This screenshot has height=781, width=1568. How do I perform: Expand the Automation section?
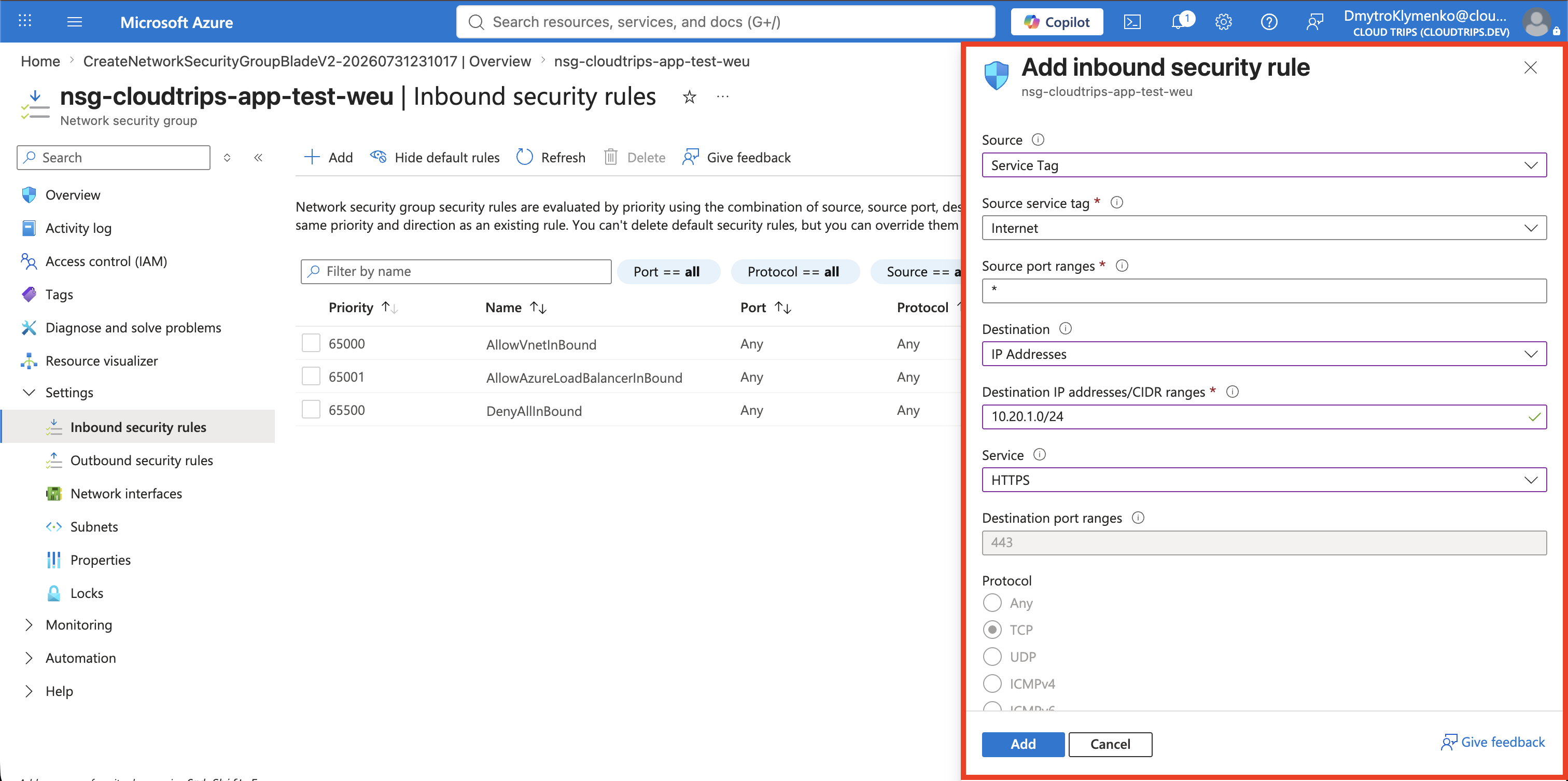coord(29,658)
